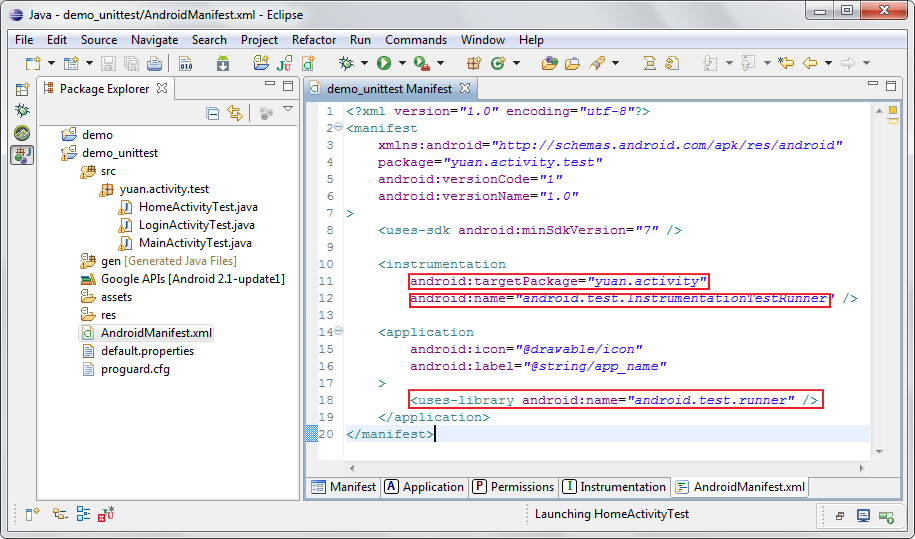Click the editor vertical scrollbar up arrow
This screenshot has height=539, width=915.
879,110
